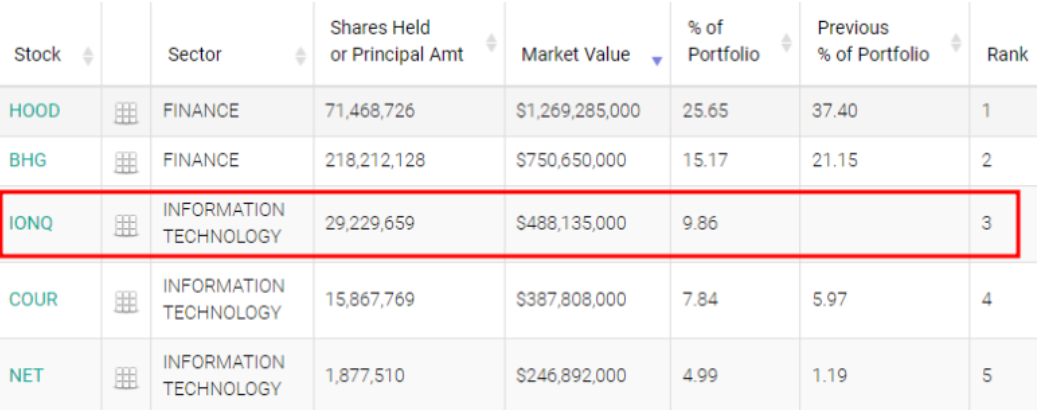Open IONQ stock link
The image size is (1045, 410).
tap(31, 223)
